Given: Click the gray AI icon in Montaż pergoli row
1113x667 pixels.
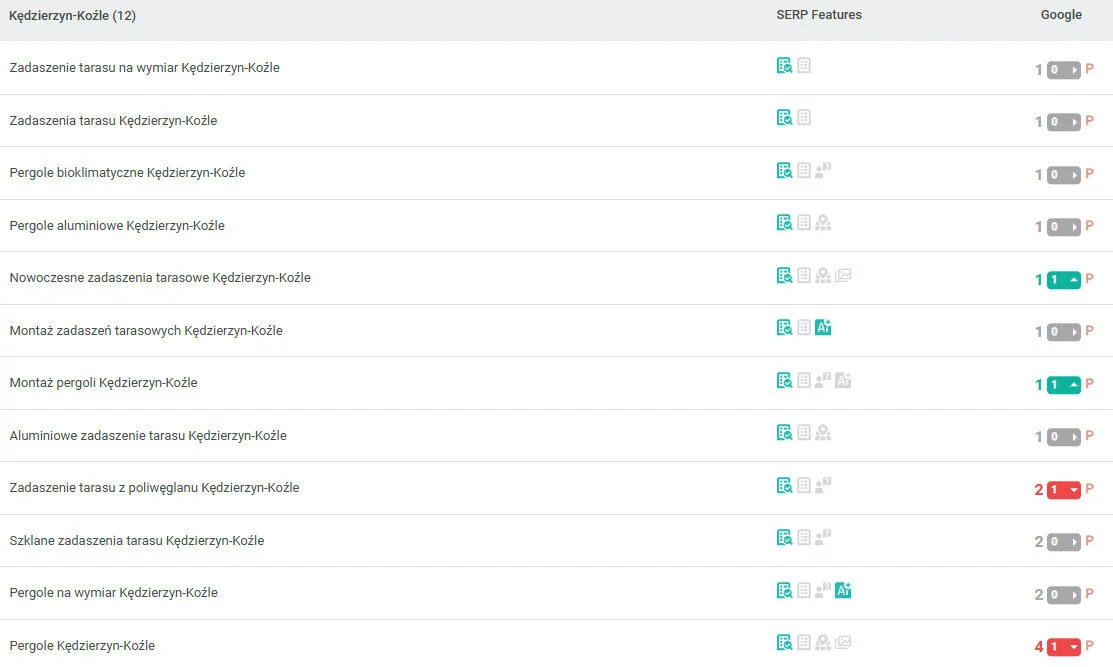Looking at the screenshot, I should pos(843,380).
